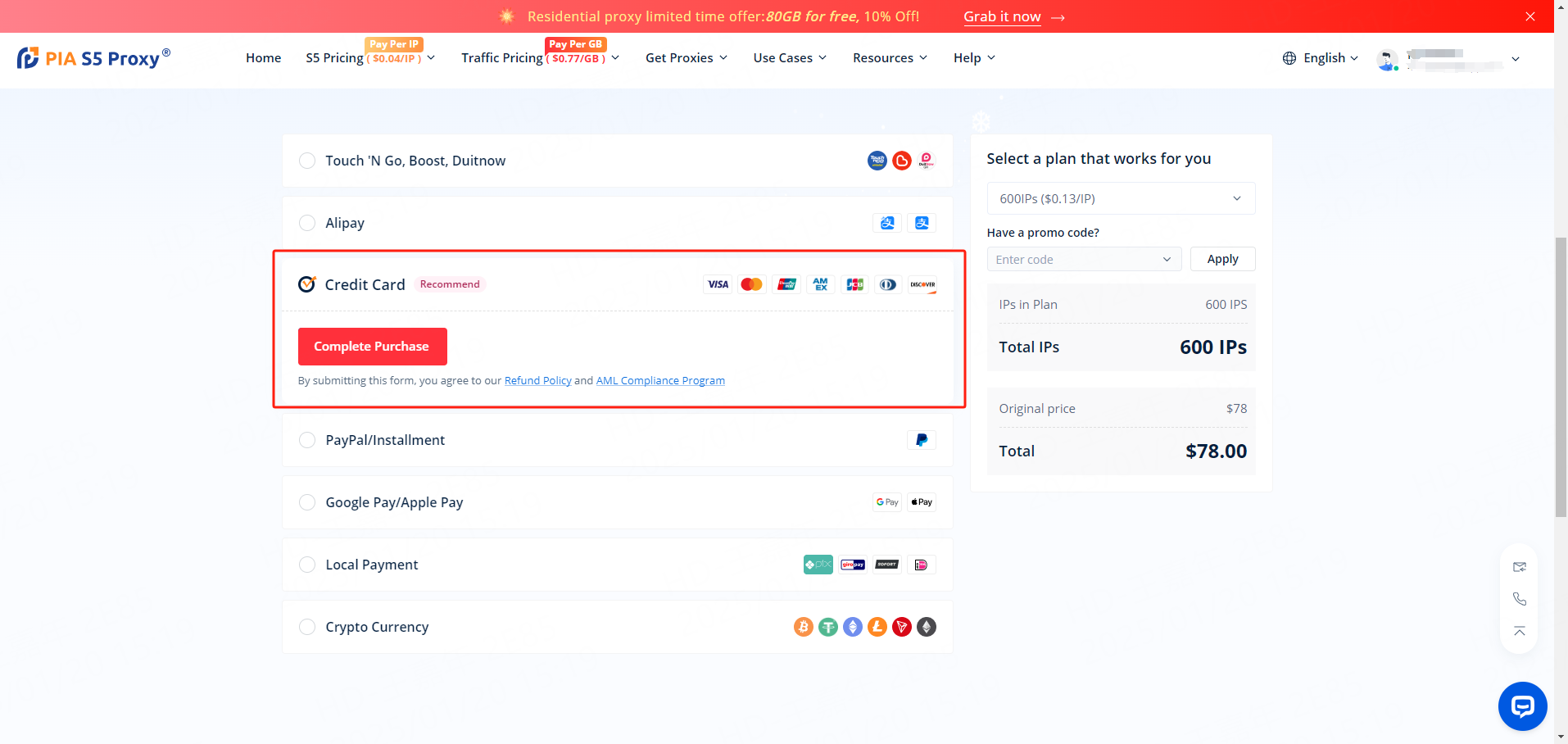The width and height of the screenshot is (1568, 744).
Task: Choose Crypto Currency payment method
Action: coord(307,627)
